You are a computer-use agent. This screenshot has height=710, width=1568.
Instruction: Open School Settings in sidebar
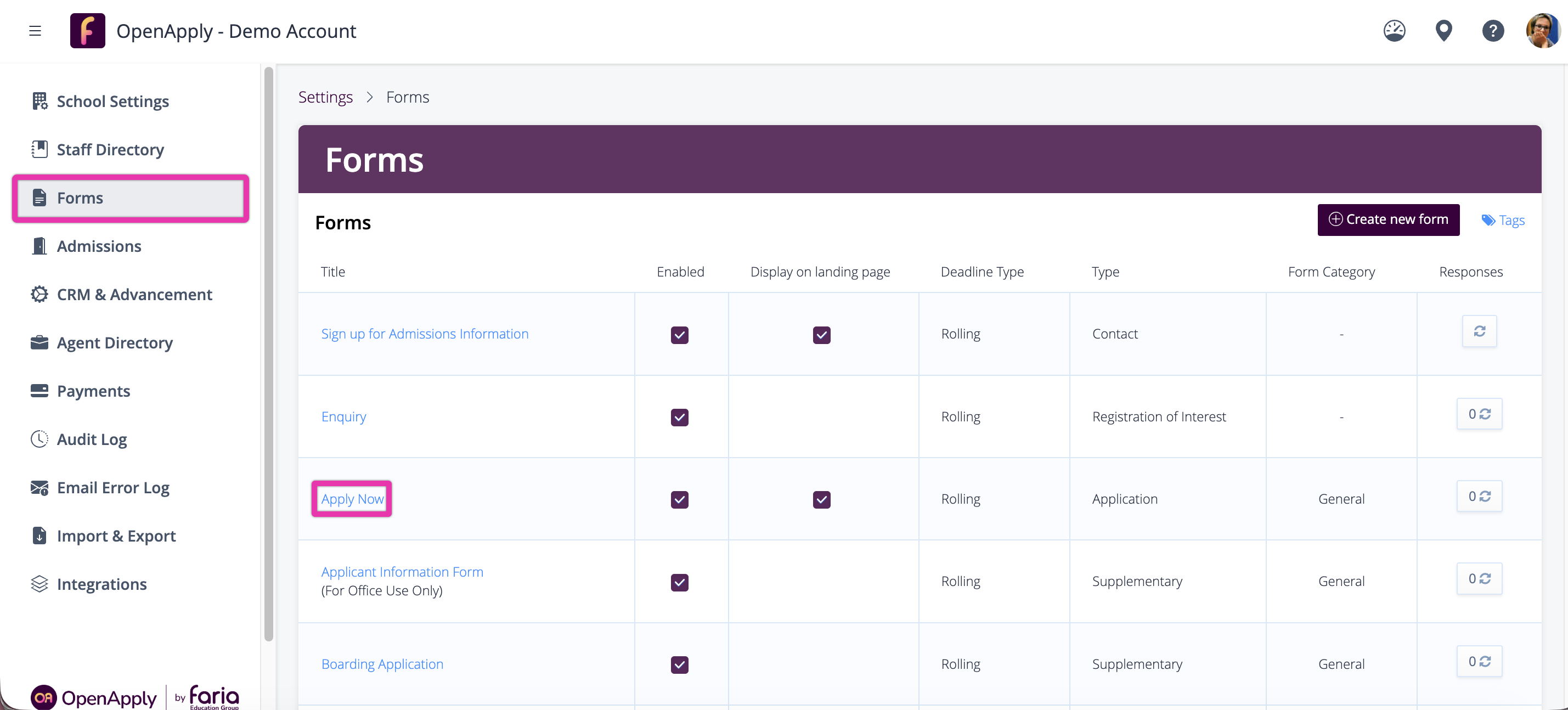[x=112, y=101]
